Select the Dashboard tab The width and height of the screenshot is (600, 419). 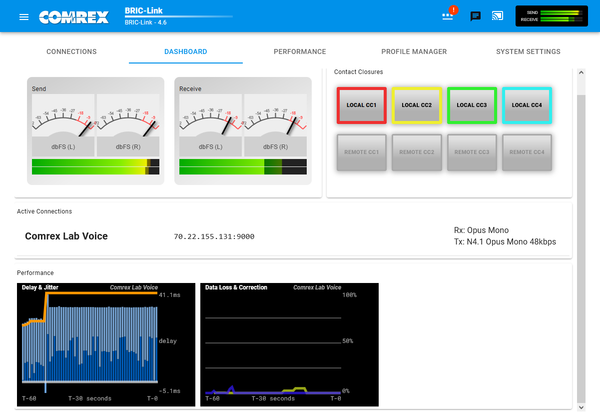pos(186,52)
